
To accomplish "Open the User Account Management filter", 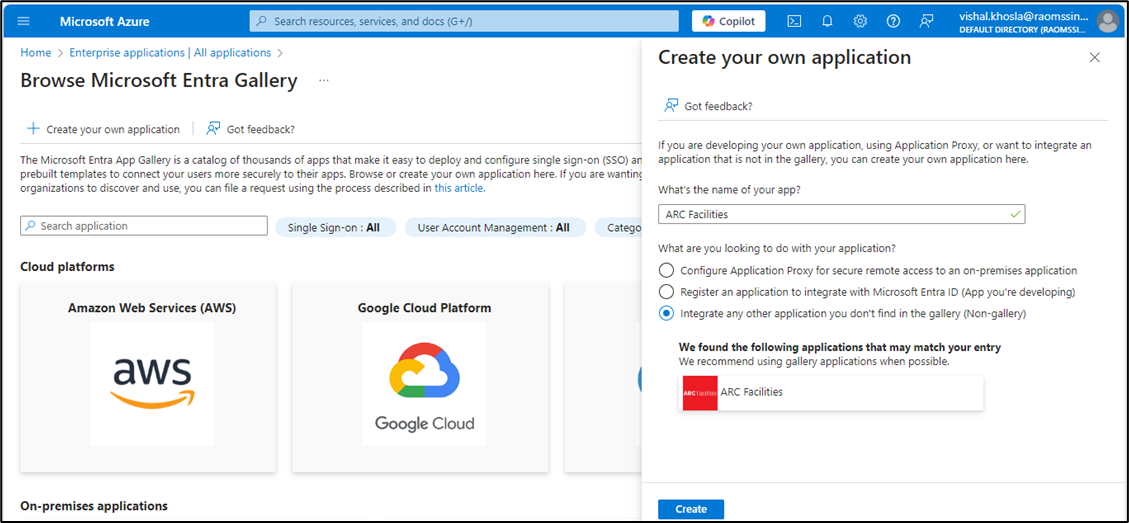I will 494,228.
